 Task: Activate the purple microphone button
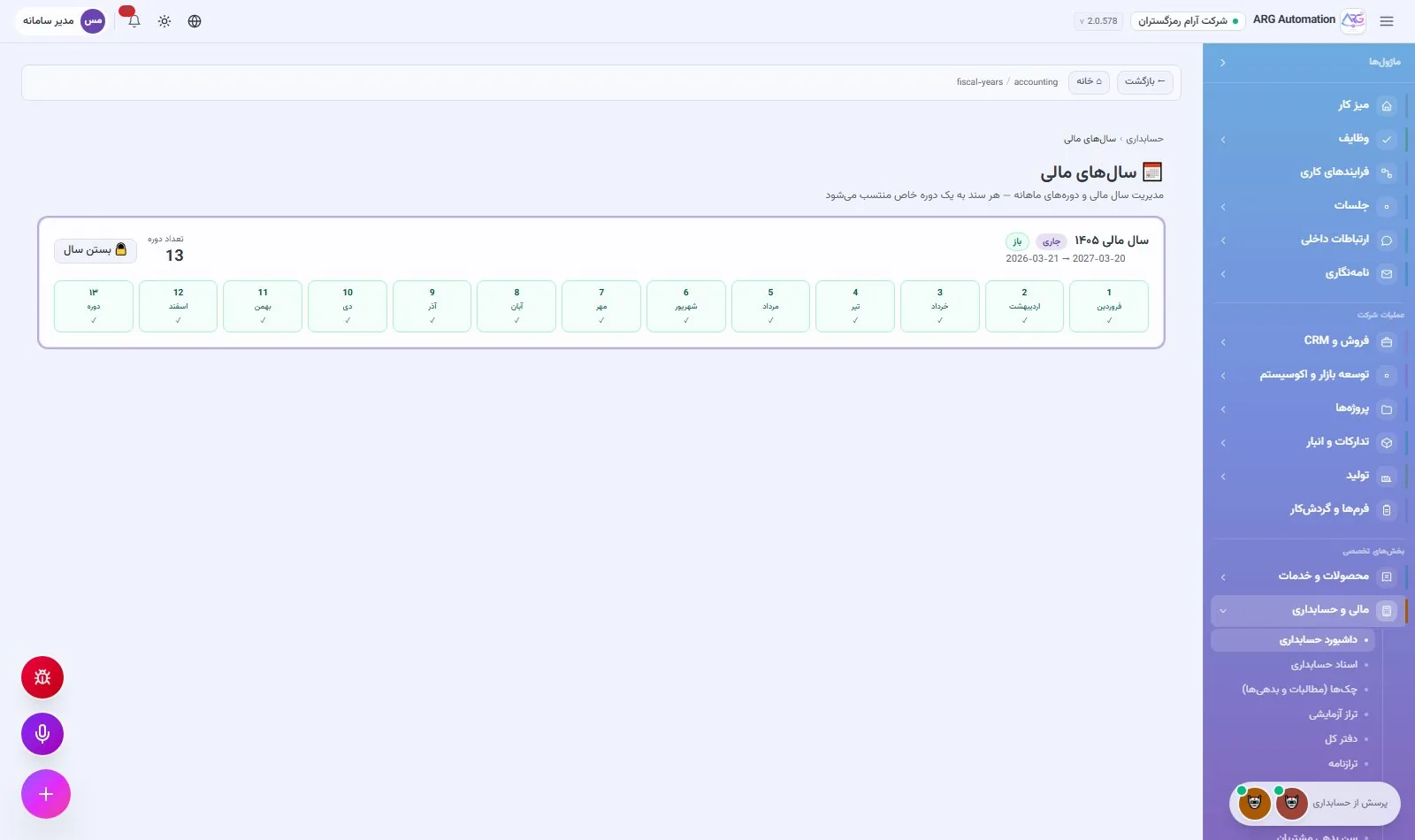(x=42, y=734)
